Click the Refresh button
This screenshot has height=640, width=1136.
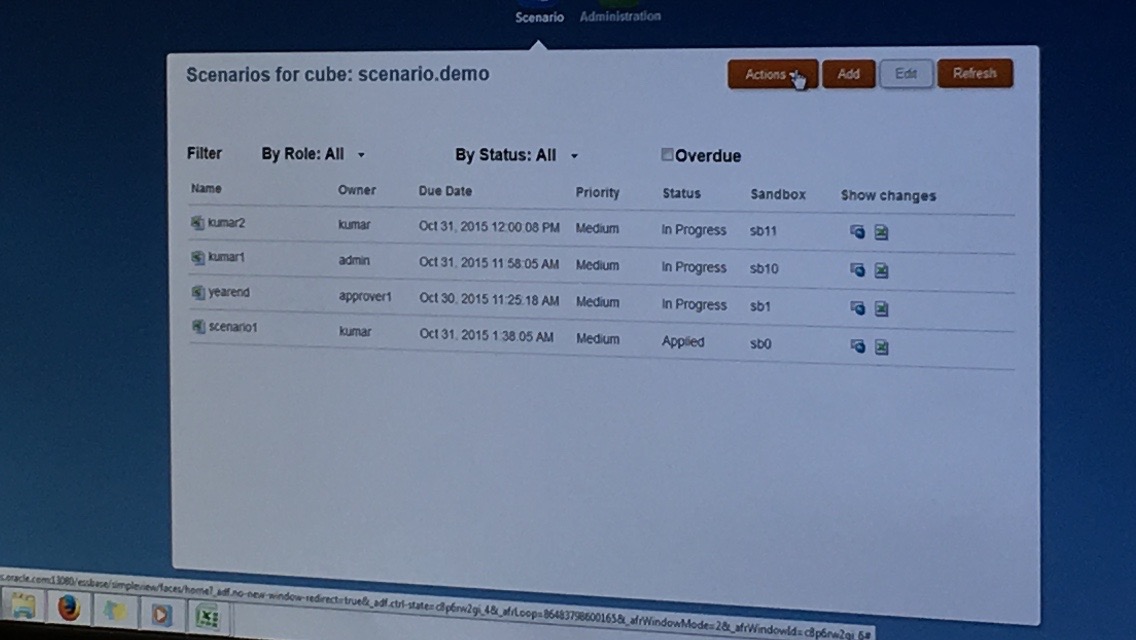(x=974, y=73)
